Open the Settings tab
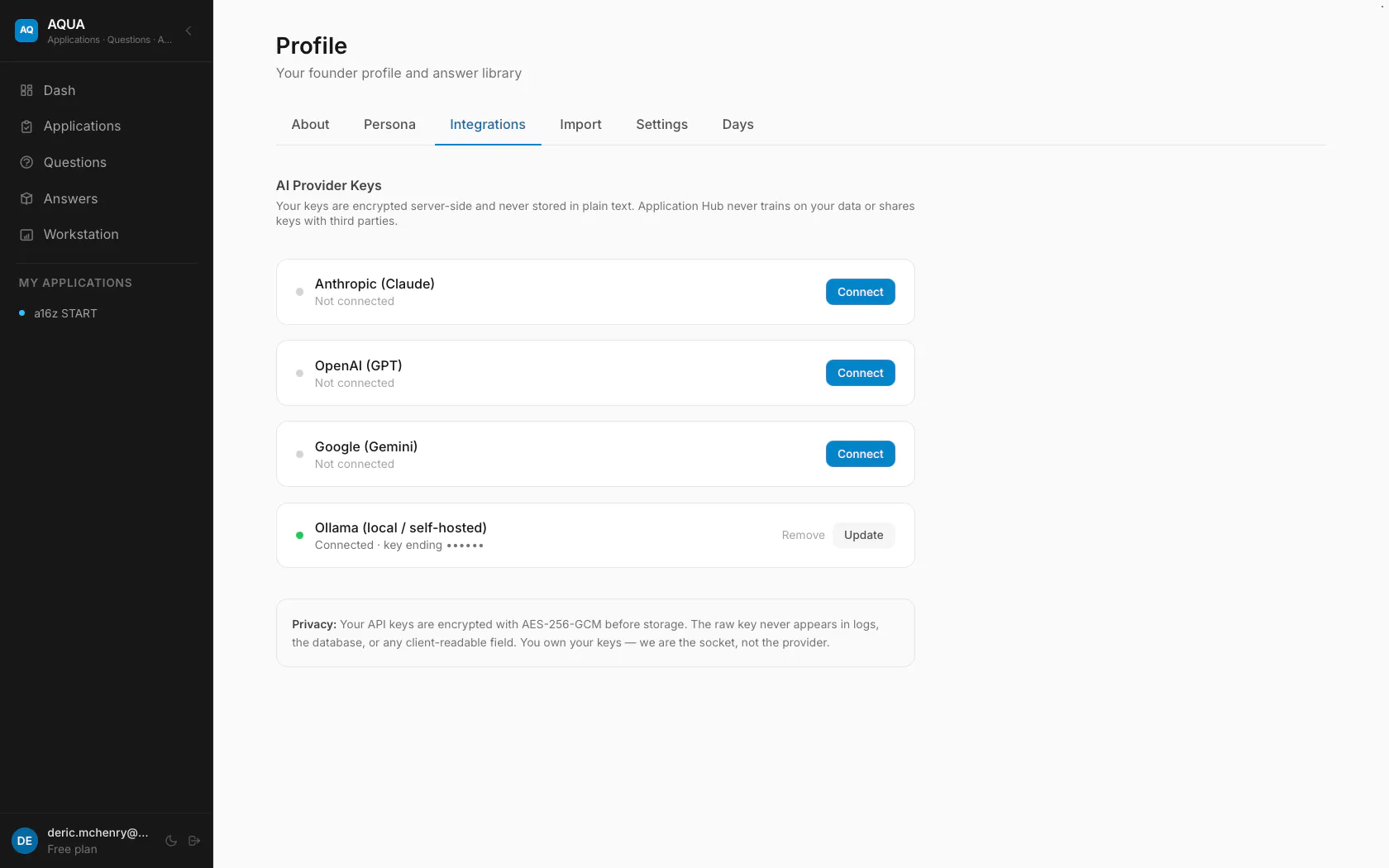Image resolution: width=1389 pixels, height=868 pixels. 661,124
